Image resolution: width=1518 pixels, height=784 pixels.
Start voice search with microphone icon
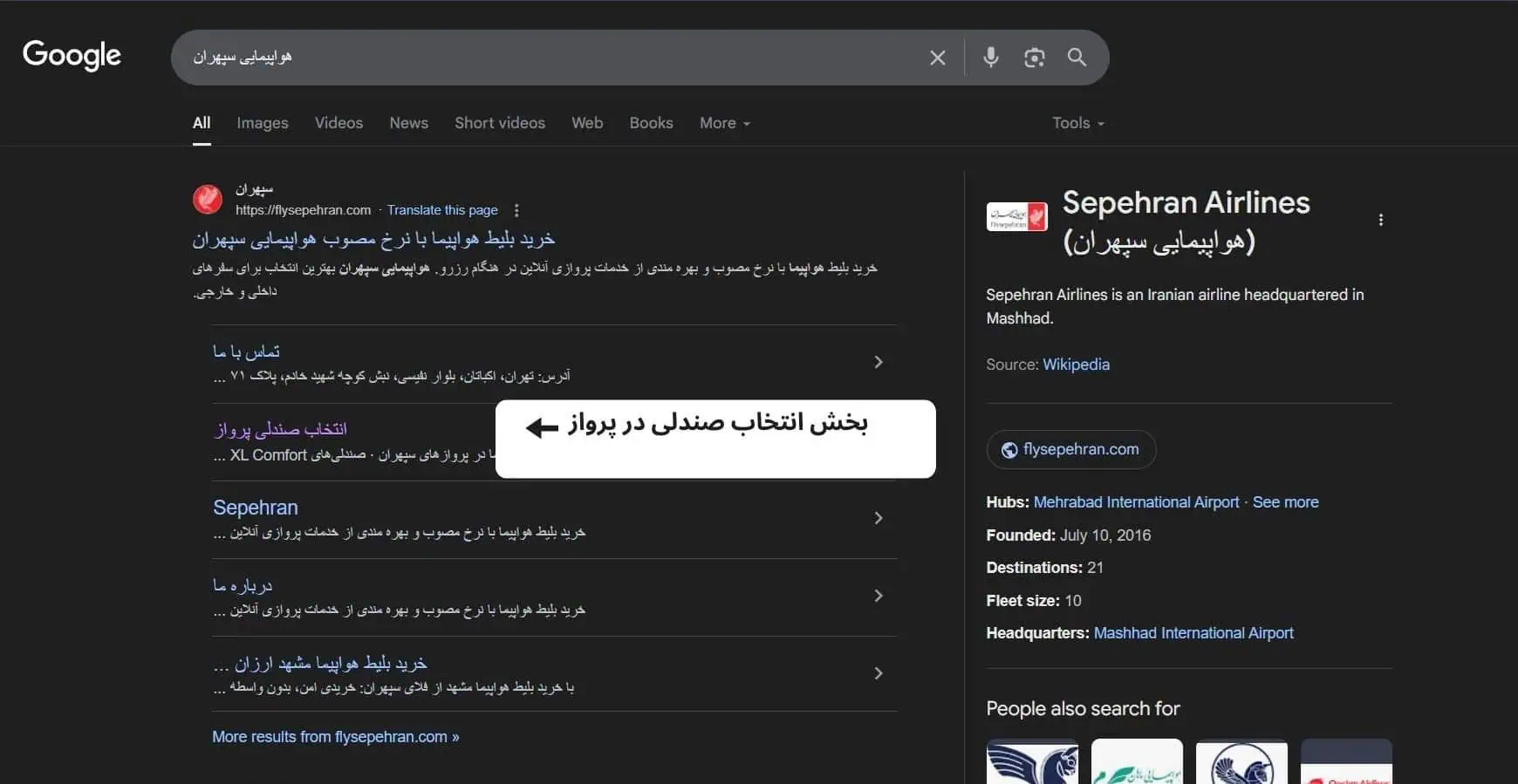[x=990, y=58]
